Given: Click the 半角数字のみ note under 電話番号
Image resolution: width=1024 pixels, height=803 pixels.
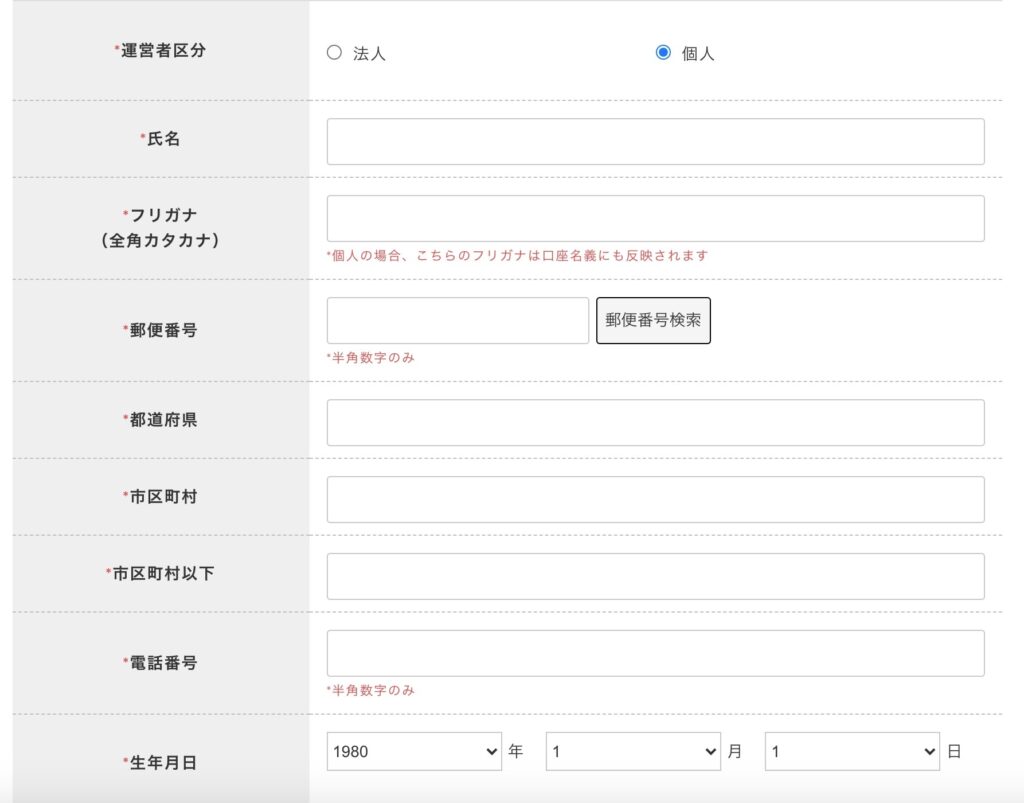Looking at the screenshot, I should (371, 691).
